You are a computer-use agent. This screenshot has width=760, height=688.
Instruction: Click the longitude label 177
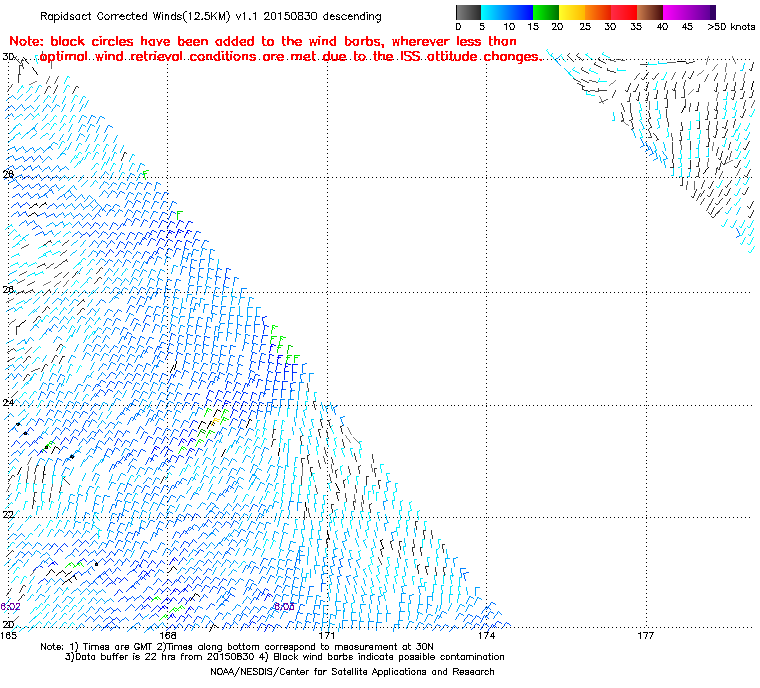(646, 635)
